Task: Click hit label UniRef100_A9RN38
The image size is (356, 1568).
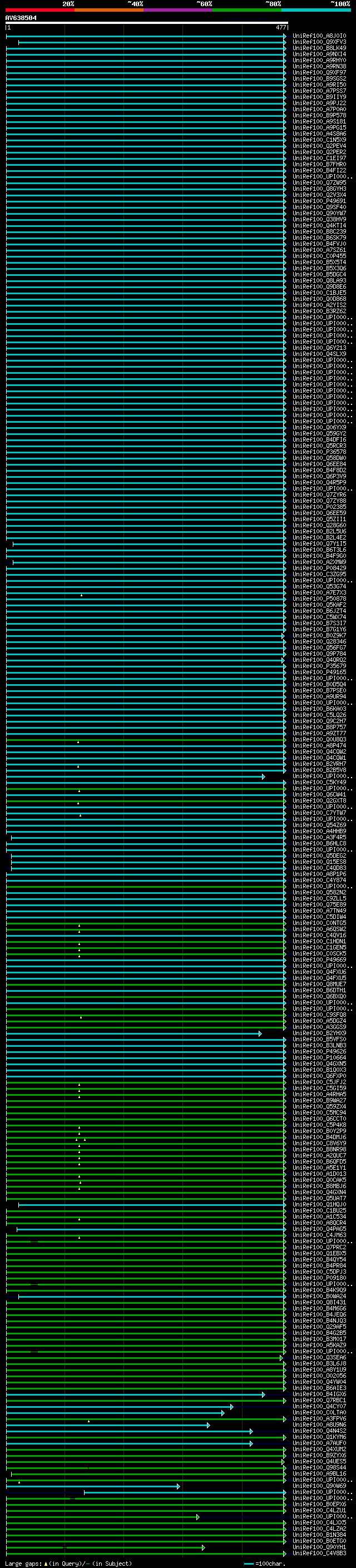Action: [x=319, y=66]
